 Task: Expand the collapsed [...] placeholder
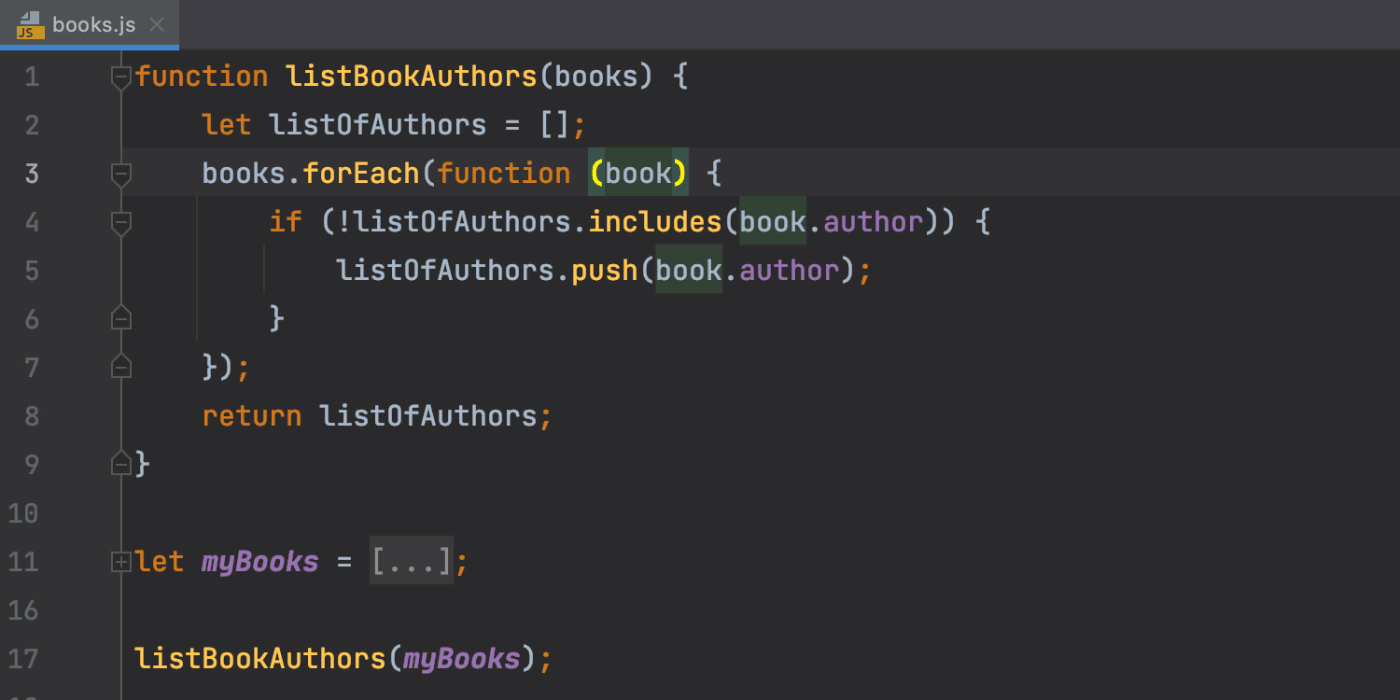click(x=412, y=561)
